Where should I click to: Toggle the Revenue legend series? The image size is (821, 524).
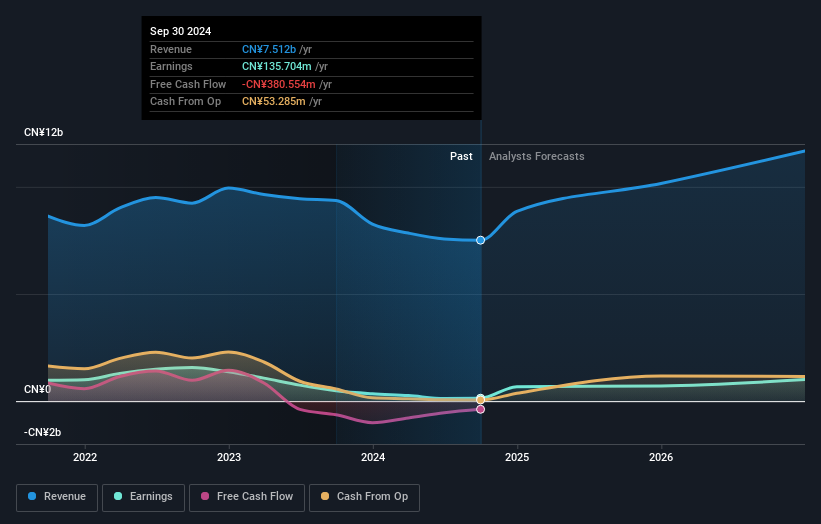click(57, 497)
